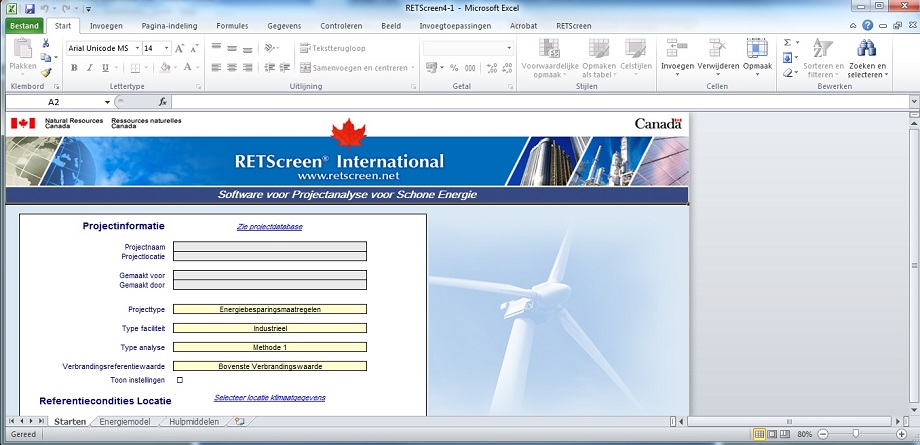Open the Name Box dropdown arrow

click(x=107, y=102)
